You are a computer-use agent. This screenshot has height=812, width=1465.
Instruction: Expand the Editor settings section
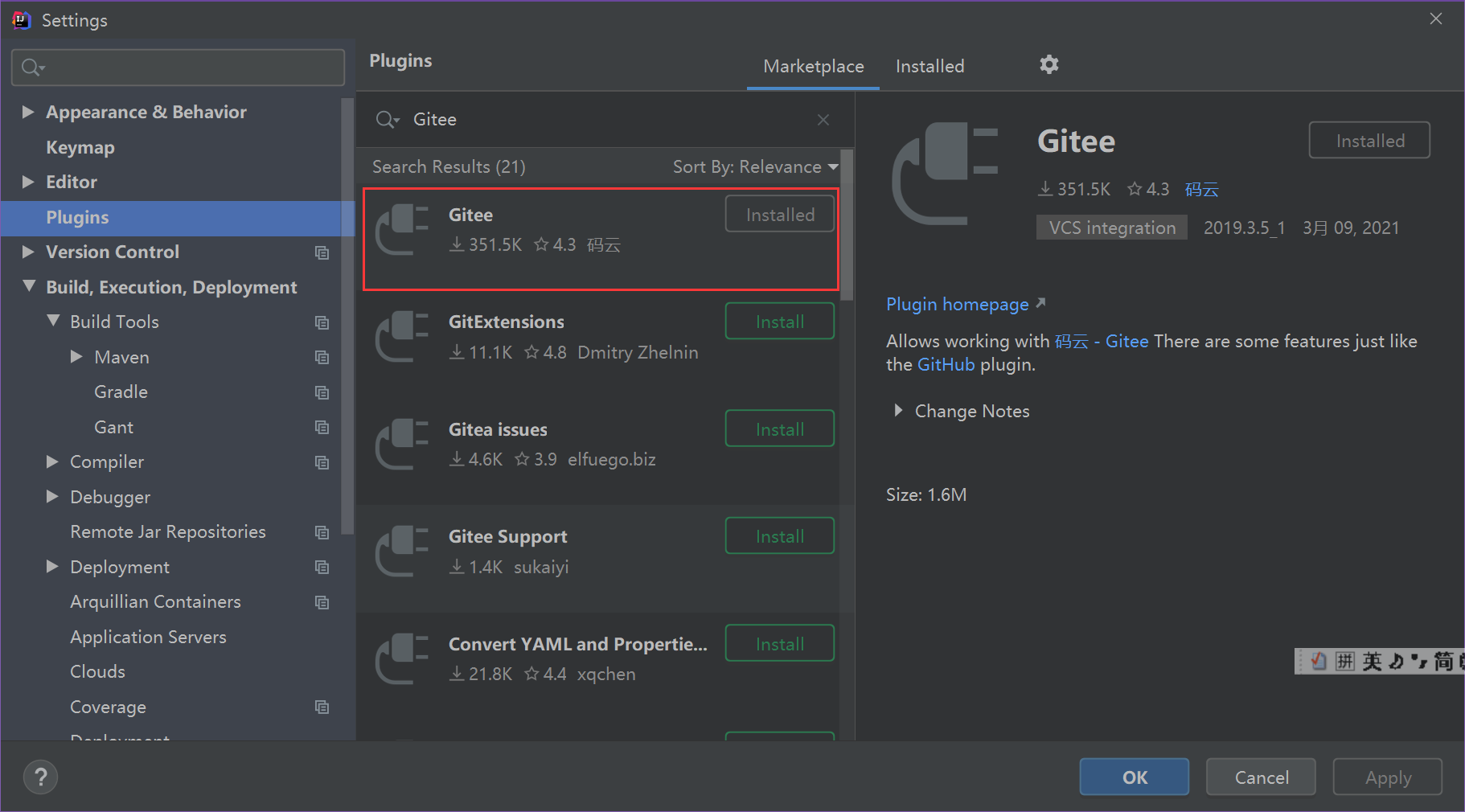click(x=27, y=182)
